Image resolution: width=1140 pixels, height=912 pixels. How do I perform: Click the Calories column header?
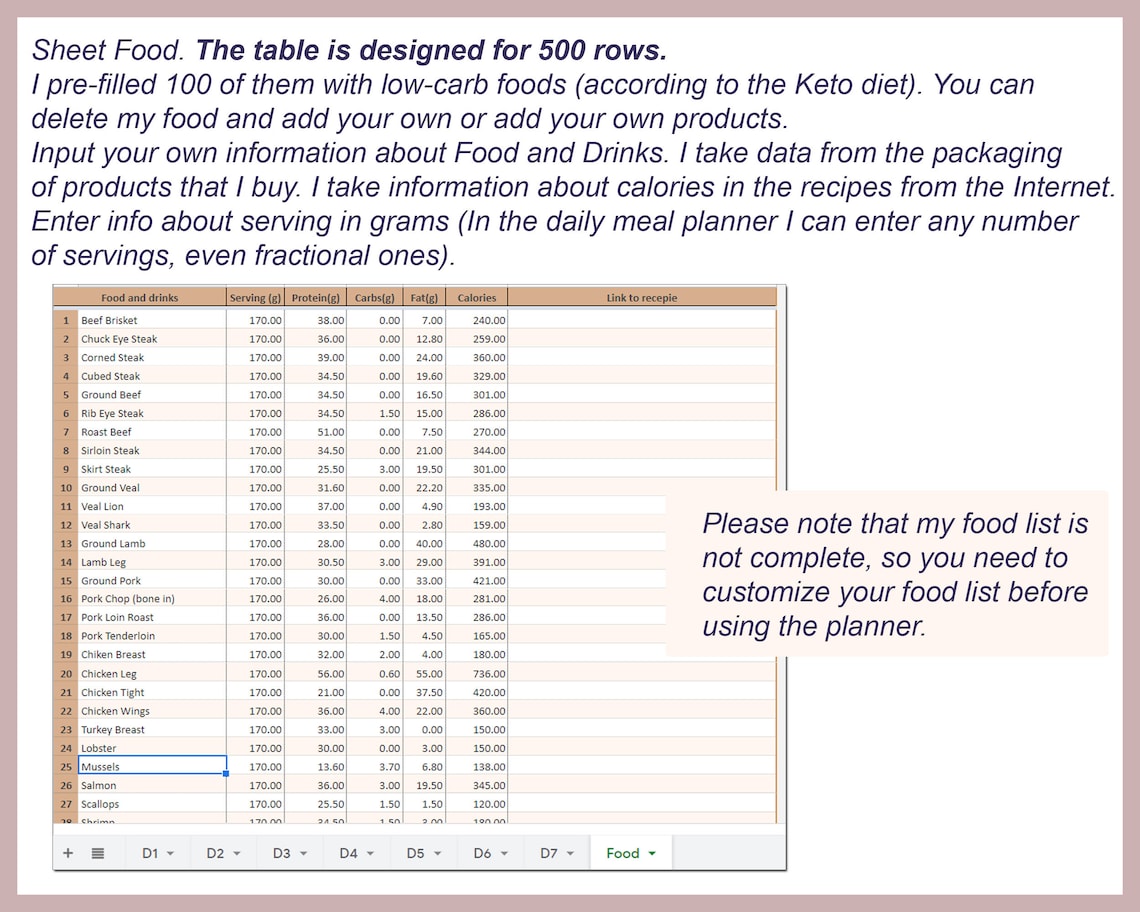(x=477, y=297)
